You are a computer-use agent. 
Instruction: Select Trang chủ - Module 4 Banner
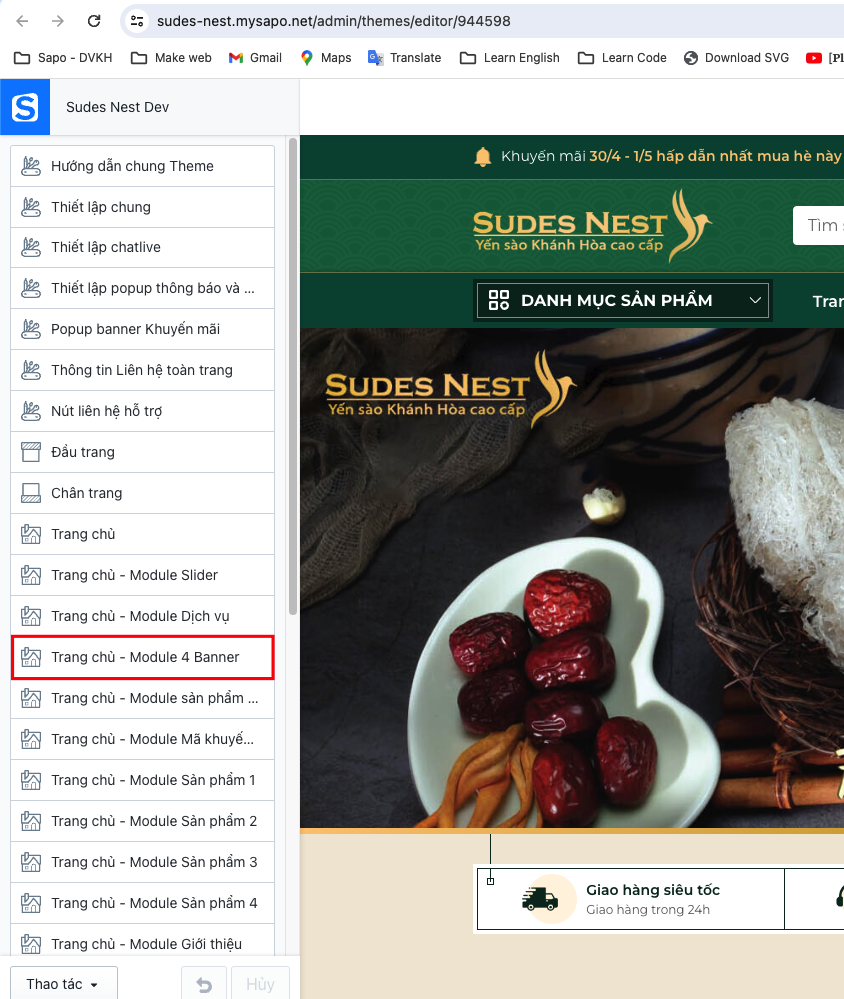click(143, 657)
